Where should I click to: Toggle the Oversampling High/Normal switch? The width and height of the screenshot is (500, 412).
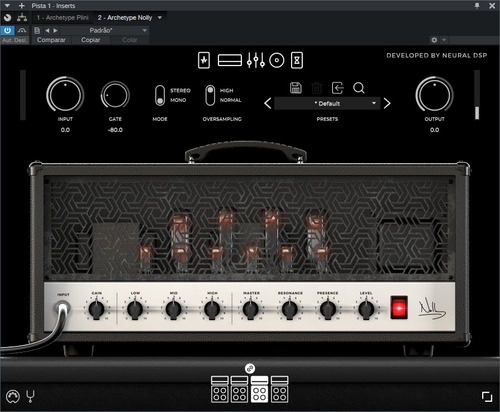(x=210, y=95)
